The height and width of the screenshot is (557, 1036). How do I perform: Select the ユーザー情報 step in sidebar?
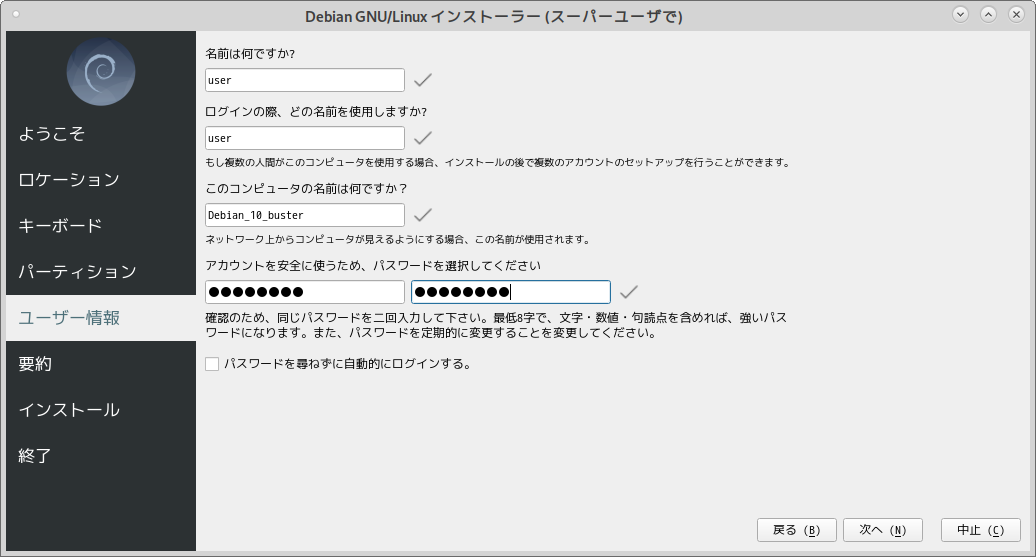click(101, 318)
